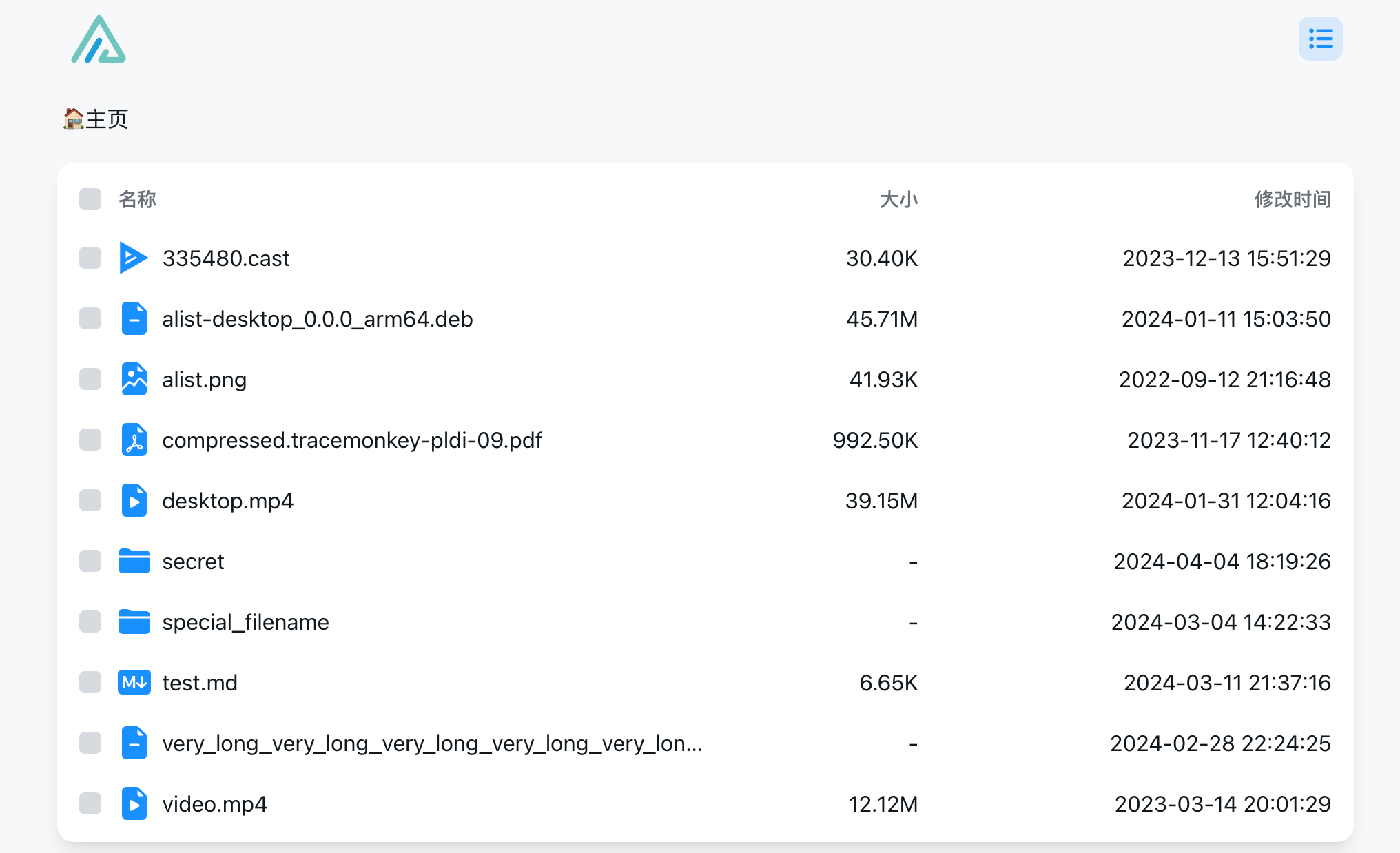This screenshot has height=853, width=1400.
Task: Click the file icon of very_long_very_long file
Action: tap(134, 743)
